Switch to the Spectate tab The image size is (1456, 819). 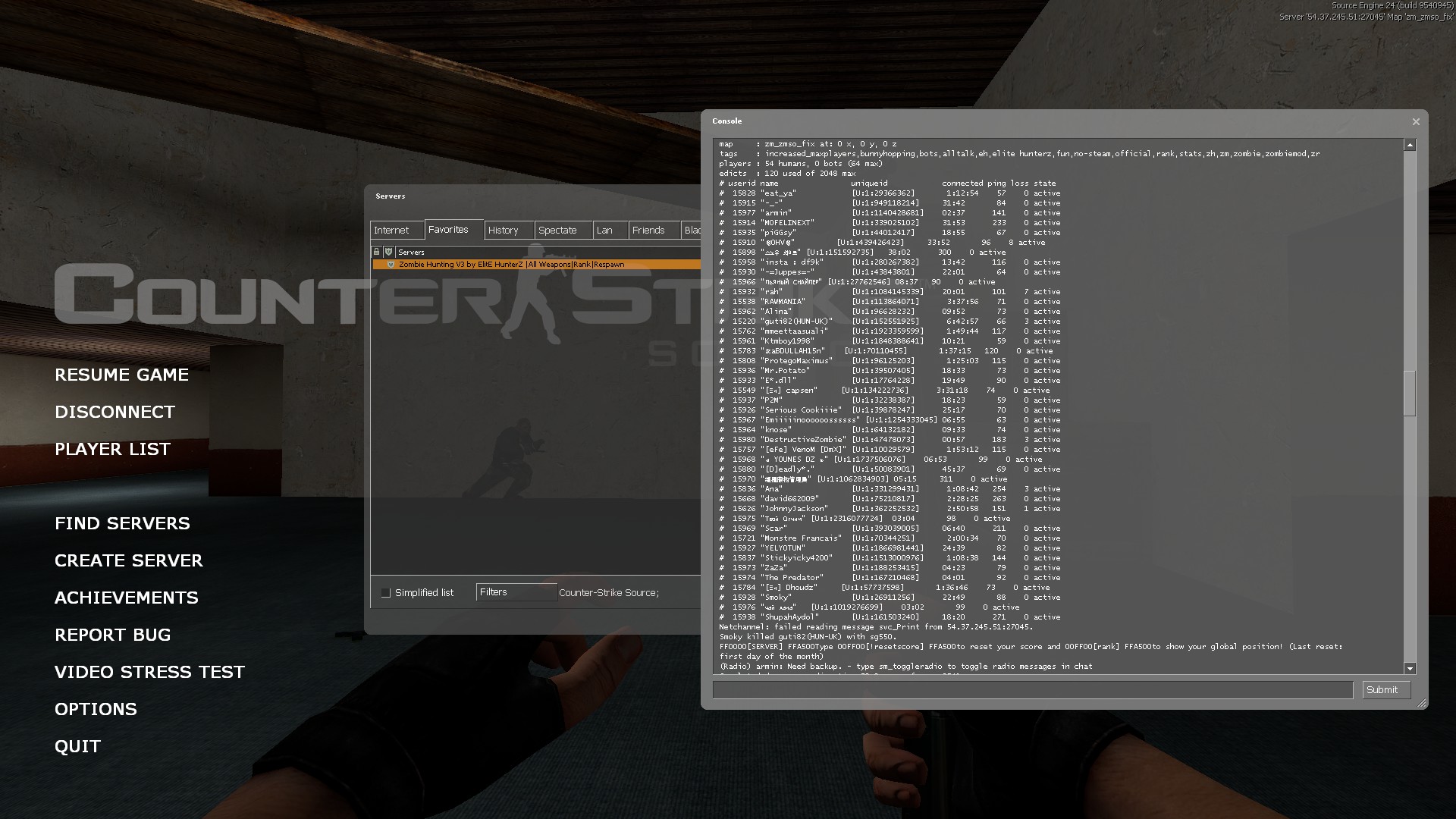(563, 231)
